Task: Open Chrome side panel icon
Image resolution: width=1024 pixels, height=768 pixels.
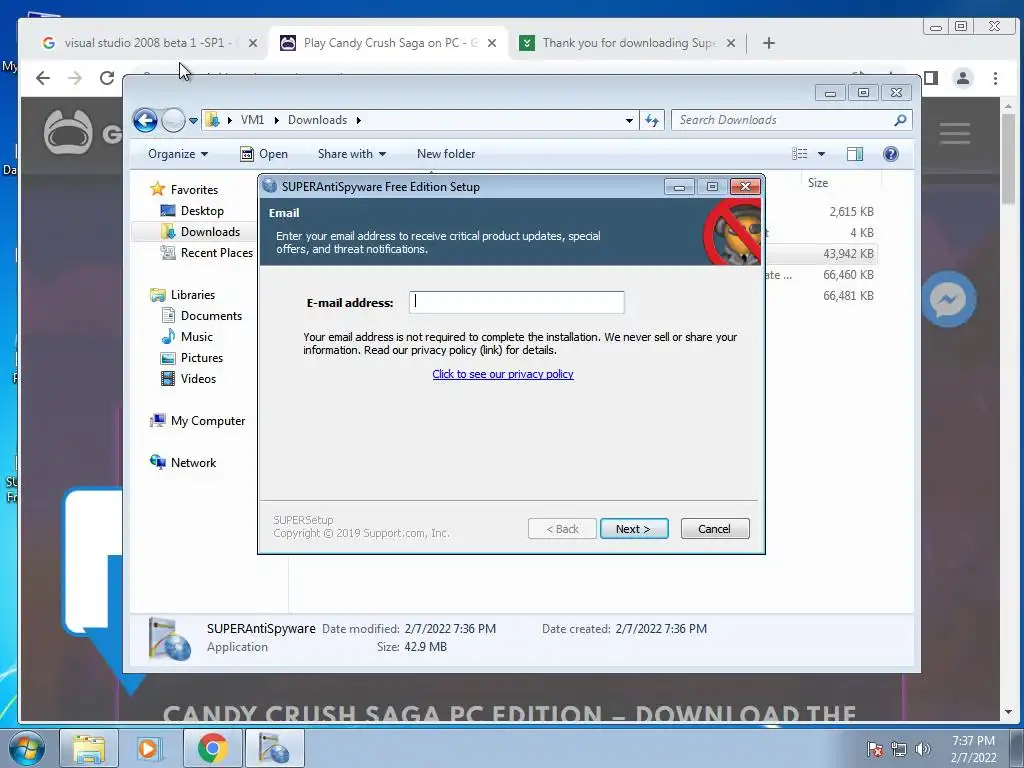Action: click(931, 78)
